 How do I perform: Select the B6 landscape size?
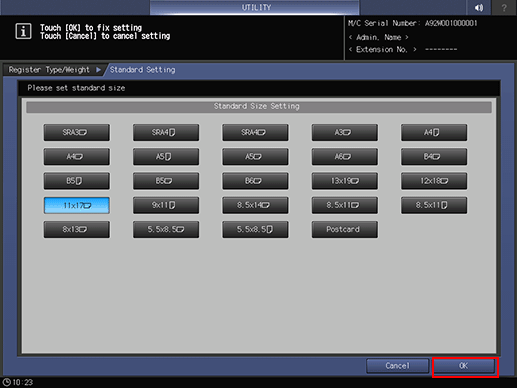[x=255, y=181]
